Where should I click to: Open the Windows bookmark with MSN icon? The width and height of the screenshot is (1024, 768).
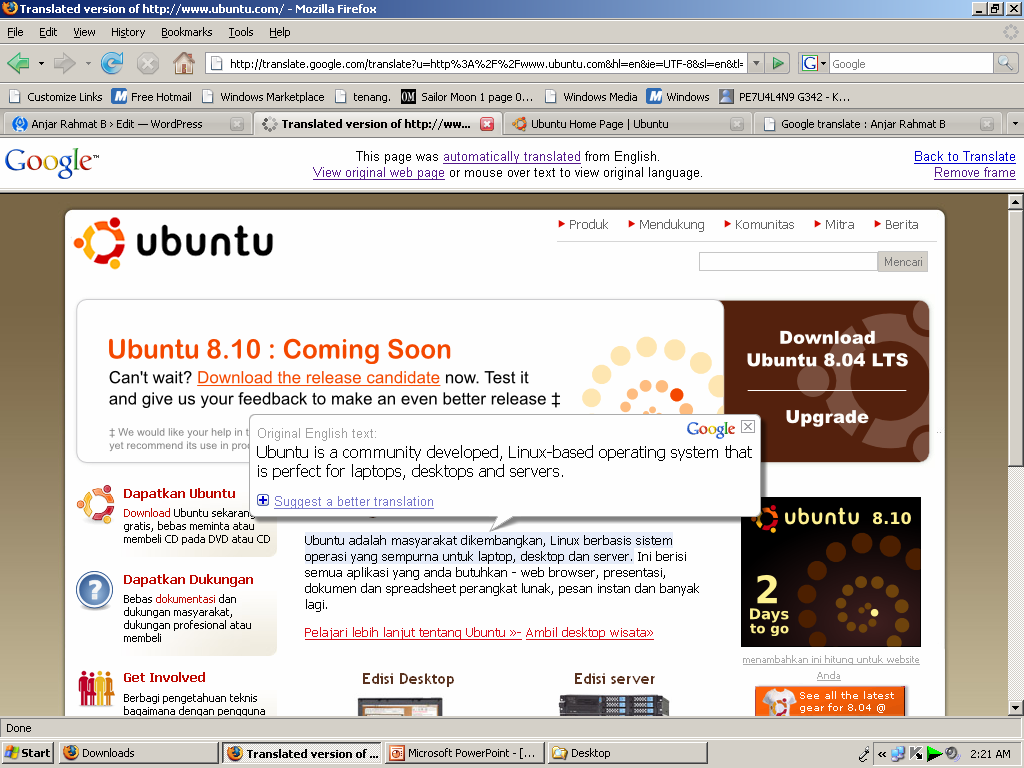coord(679,97)
